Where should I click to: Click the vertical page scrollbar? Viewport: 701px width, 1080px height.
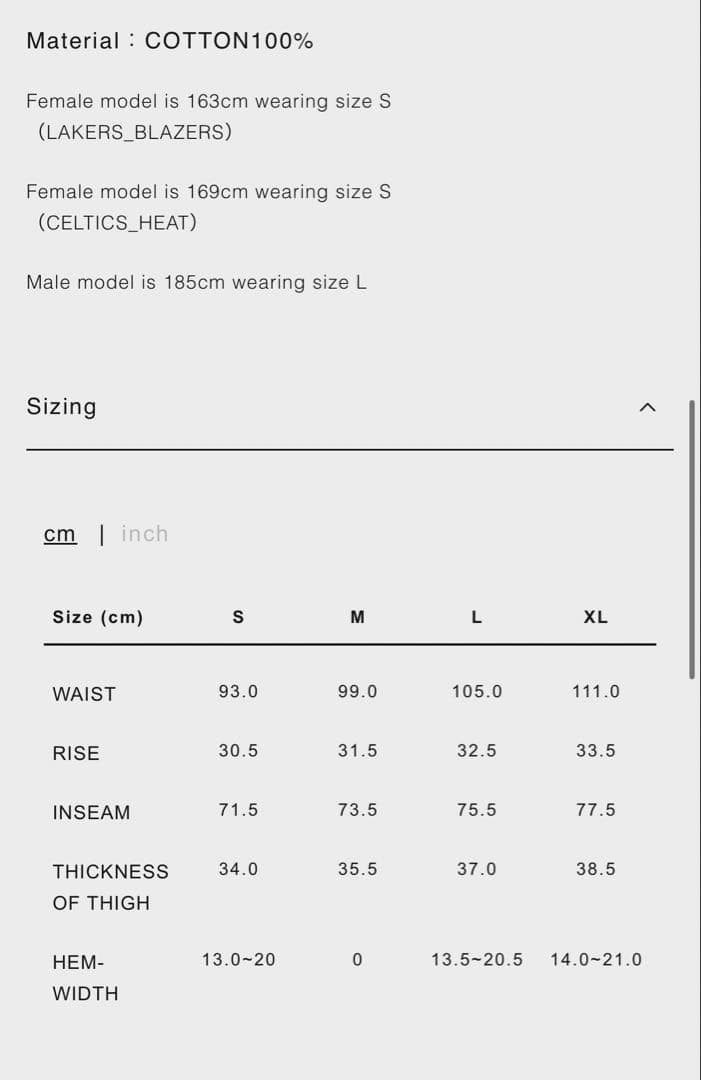pos(691,540)
